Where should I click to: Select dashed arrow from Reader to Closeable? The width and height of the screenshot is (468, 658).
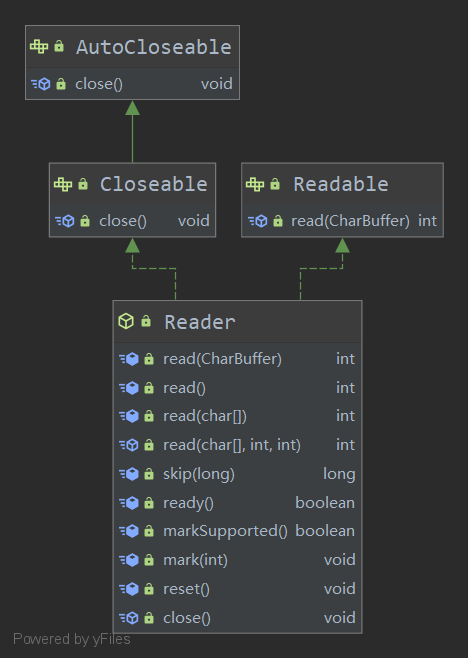[x=154, y=269]
